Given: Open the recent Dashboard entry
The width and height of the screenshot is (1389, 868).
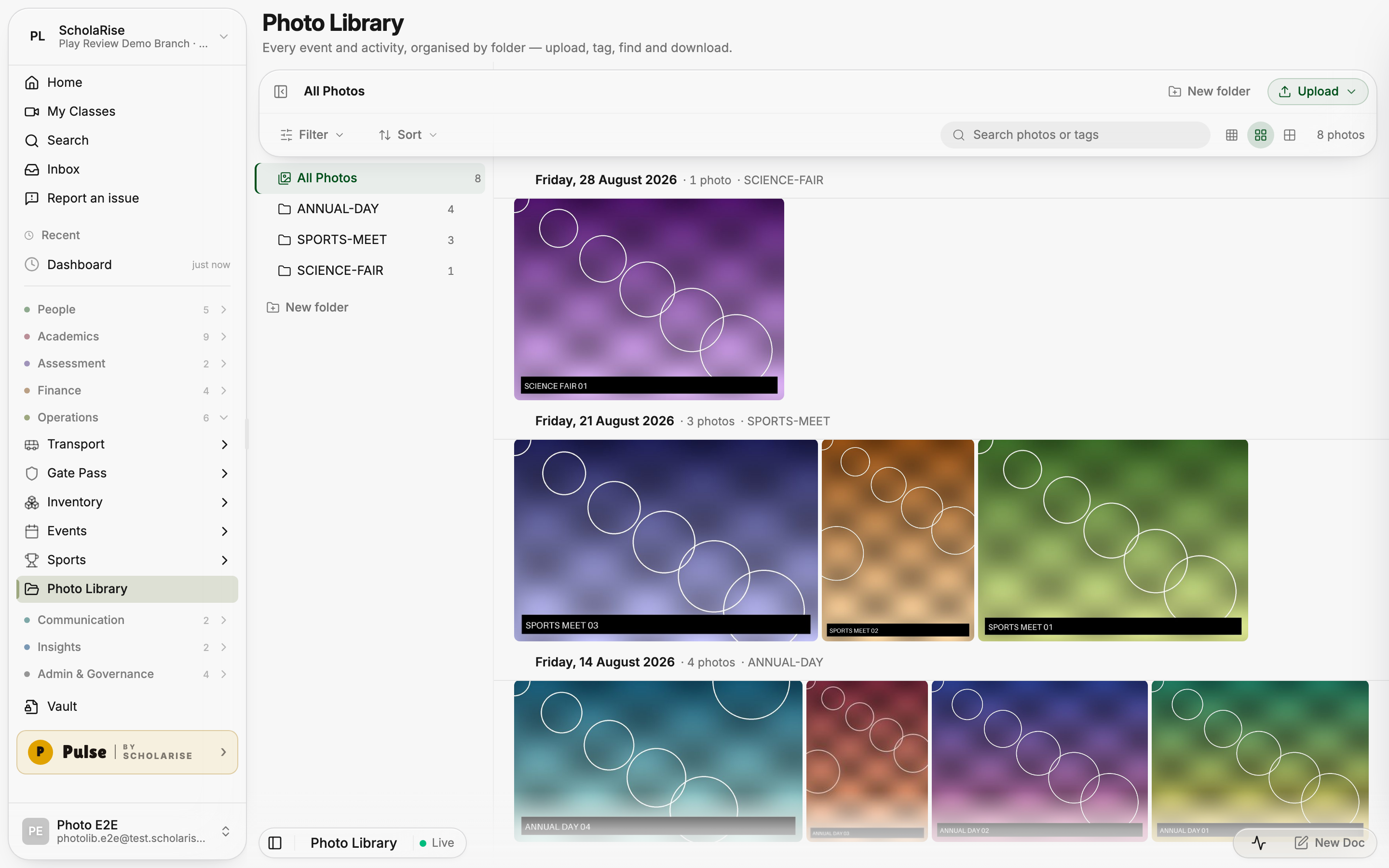Looking at the screenshot, I should click(127, 265).
